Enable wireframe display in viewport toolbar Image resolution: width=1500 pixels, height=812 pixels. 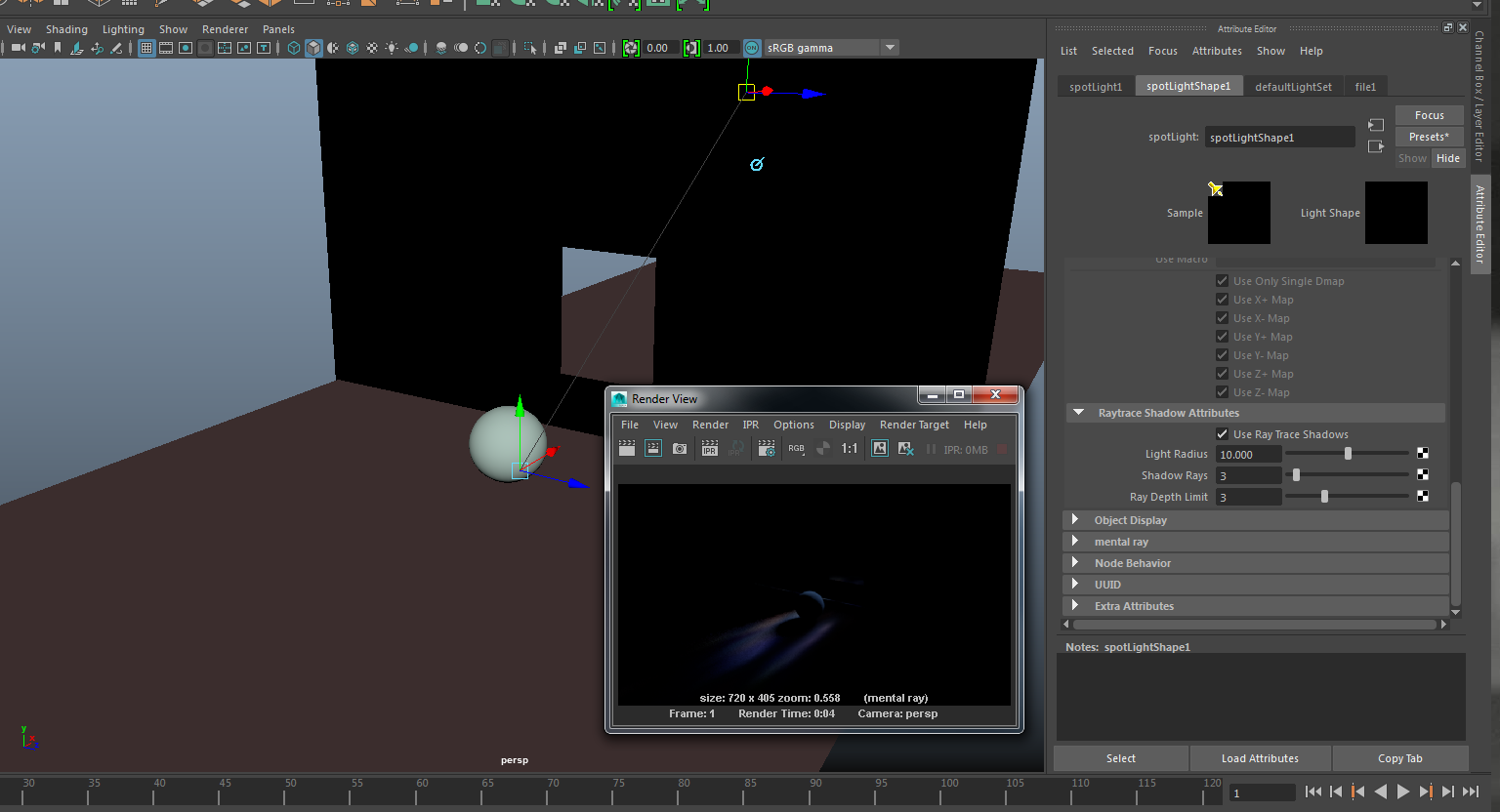click(x=293, y=48)
